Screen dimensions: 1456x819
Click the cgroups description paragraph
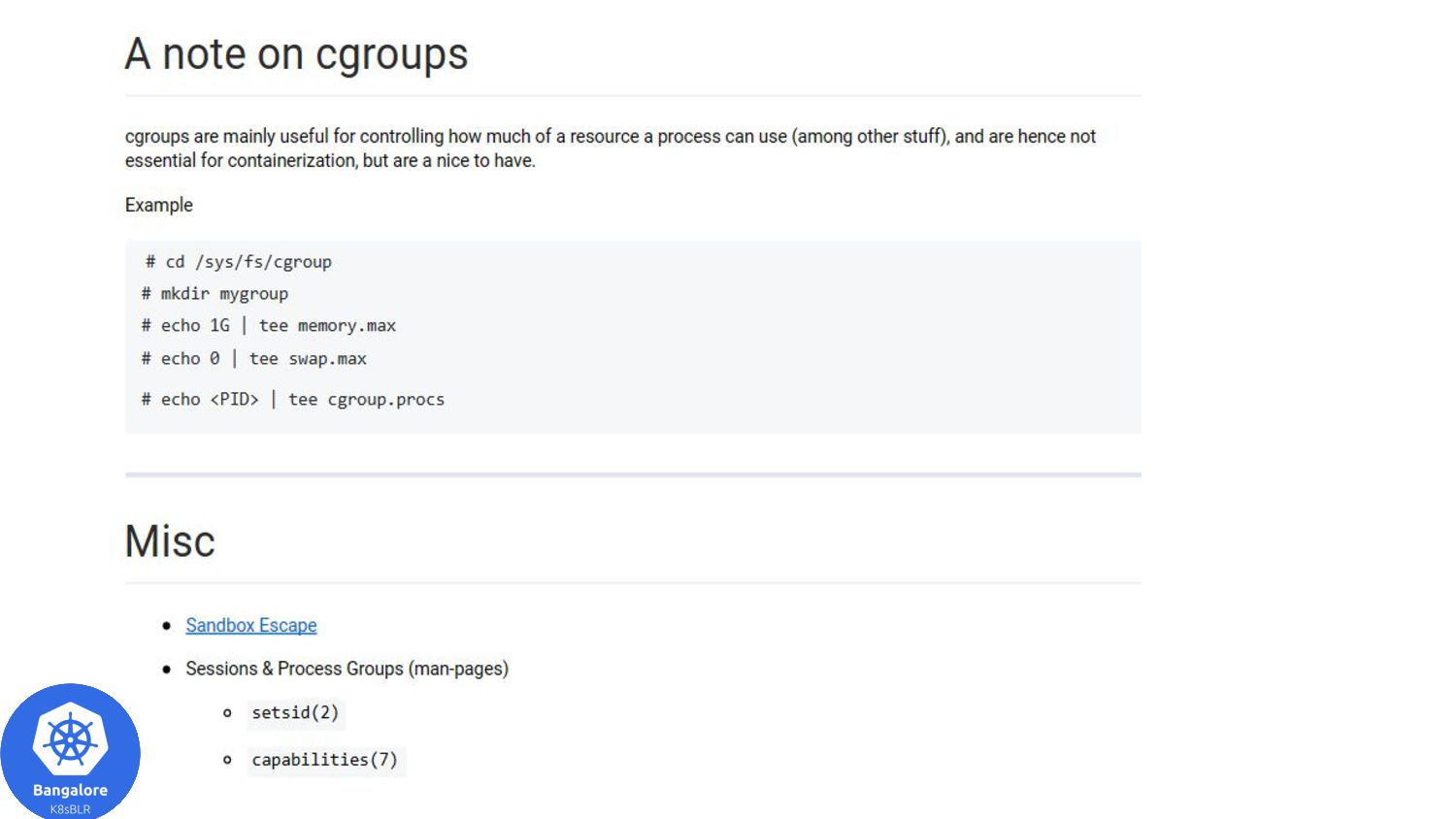[611, 148]
